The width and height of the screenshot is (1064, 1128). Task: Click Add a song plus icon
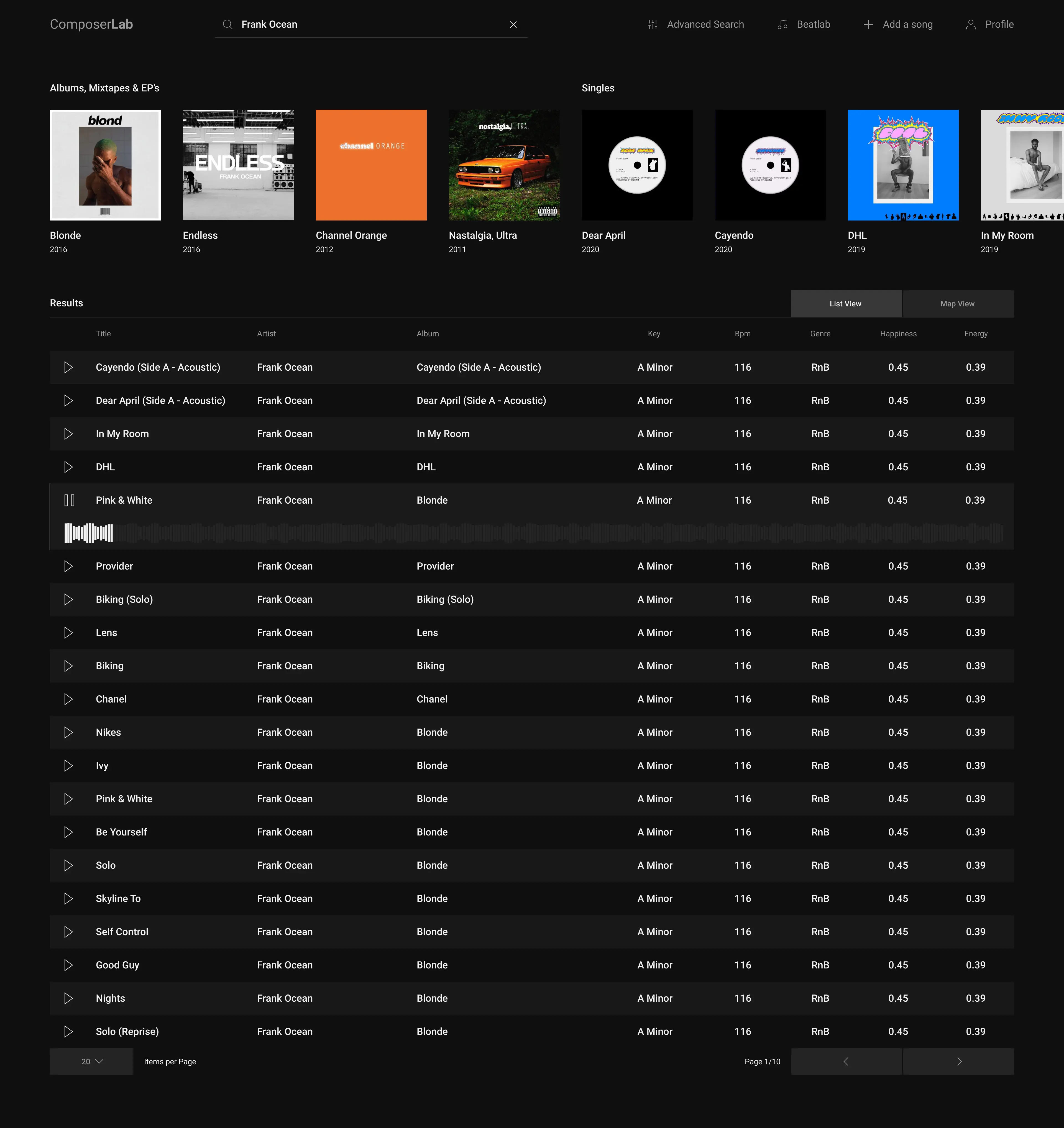point(868,24)
